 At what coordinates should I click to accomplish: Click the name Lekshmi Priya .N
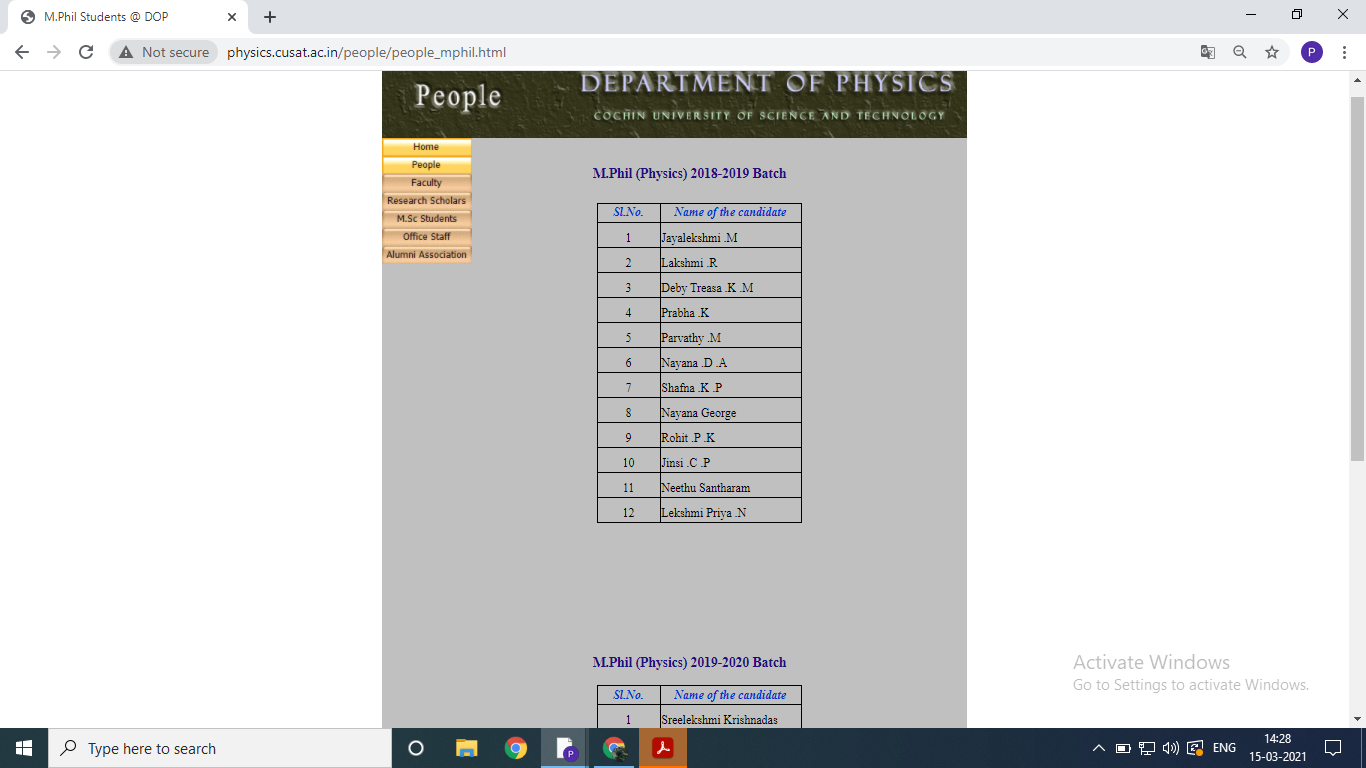703,513
